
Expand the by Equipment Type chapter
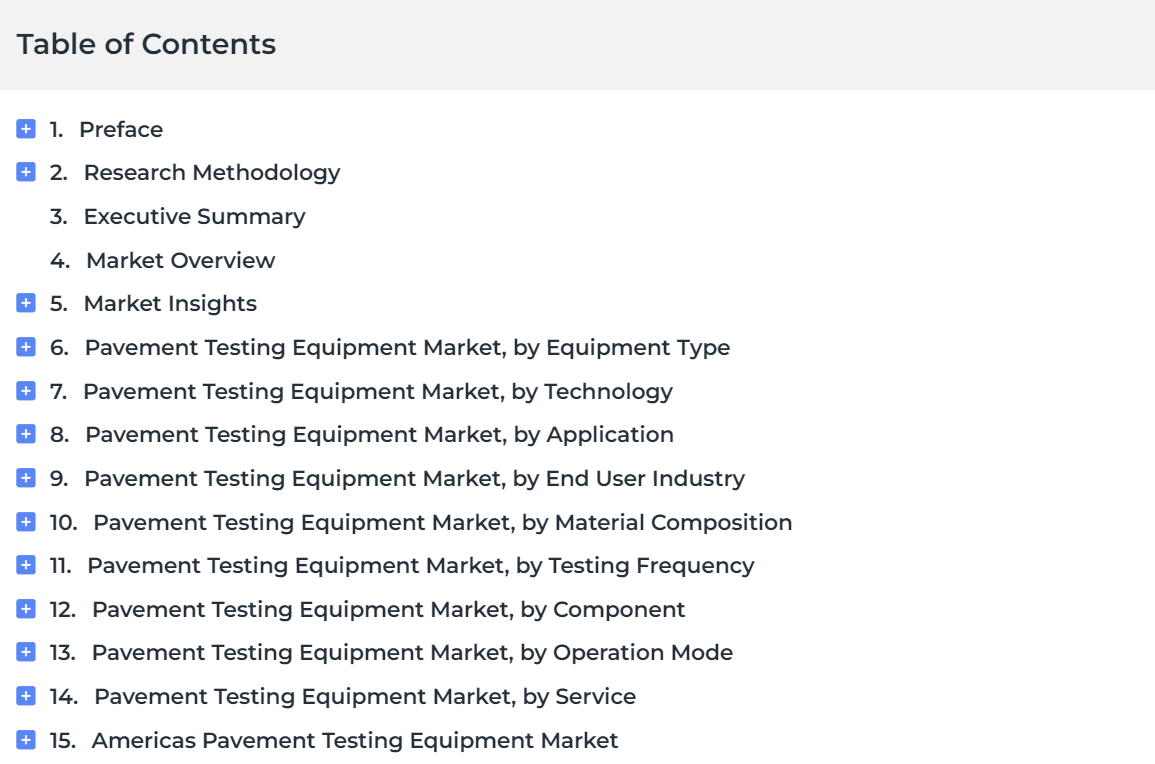click(26, 347)
